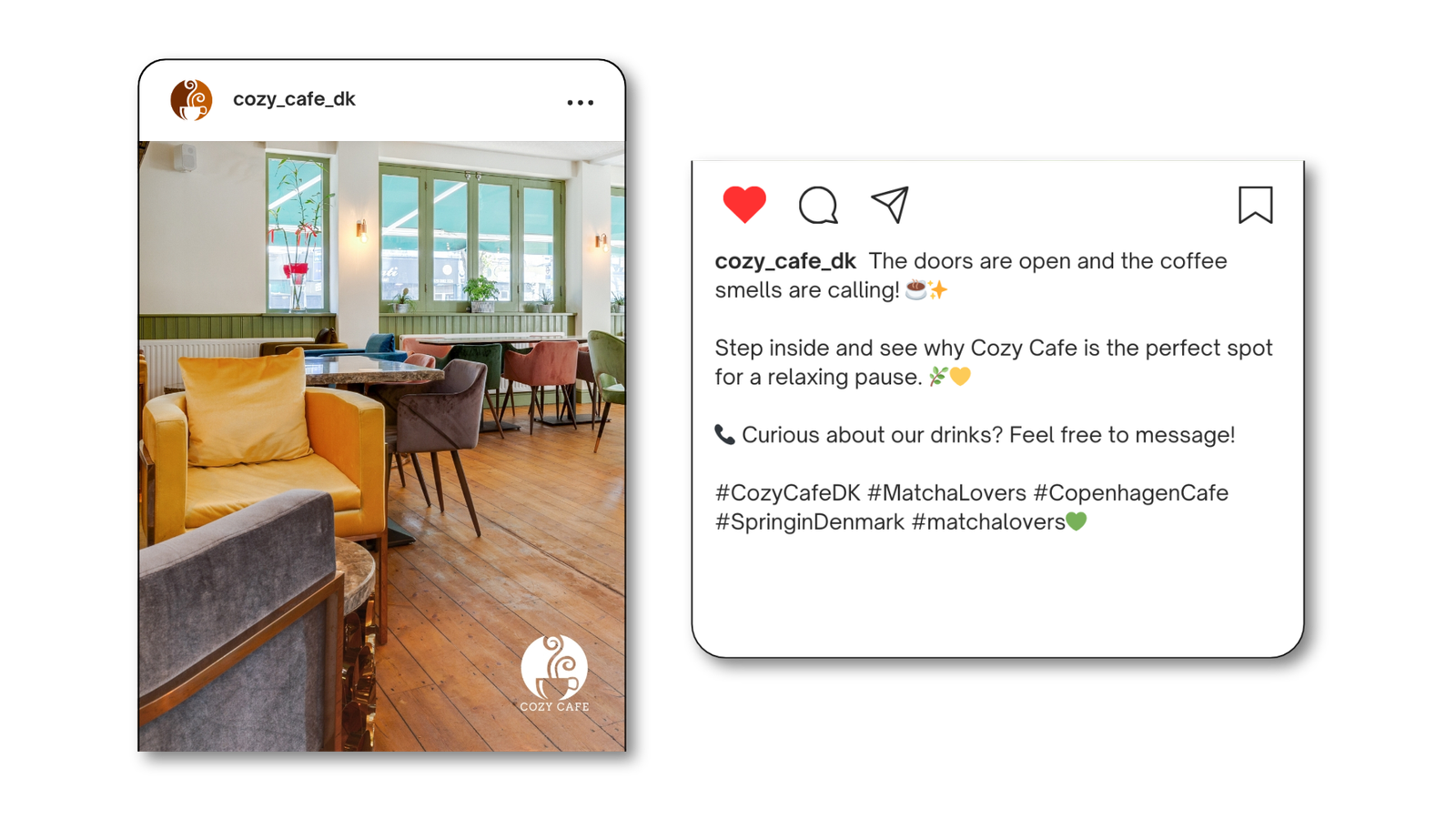Click the cafe interior photo
Screen dimensions: 1456x819
(382, 446)
